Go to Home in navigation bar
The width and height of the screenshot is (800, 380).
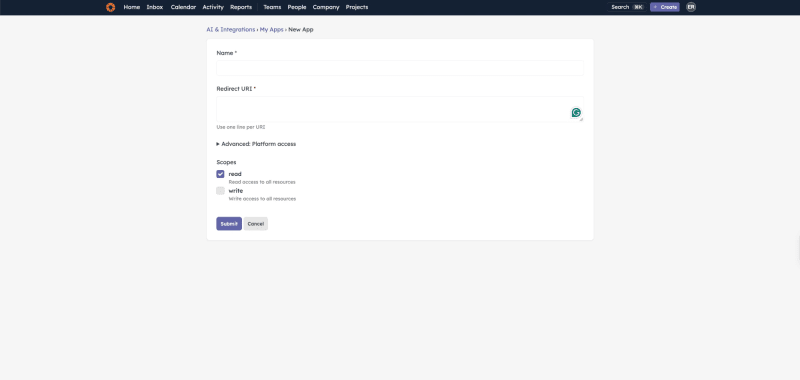(132, 7)
